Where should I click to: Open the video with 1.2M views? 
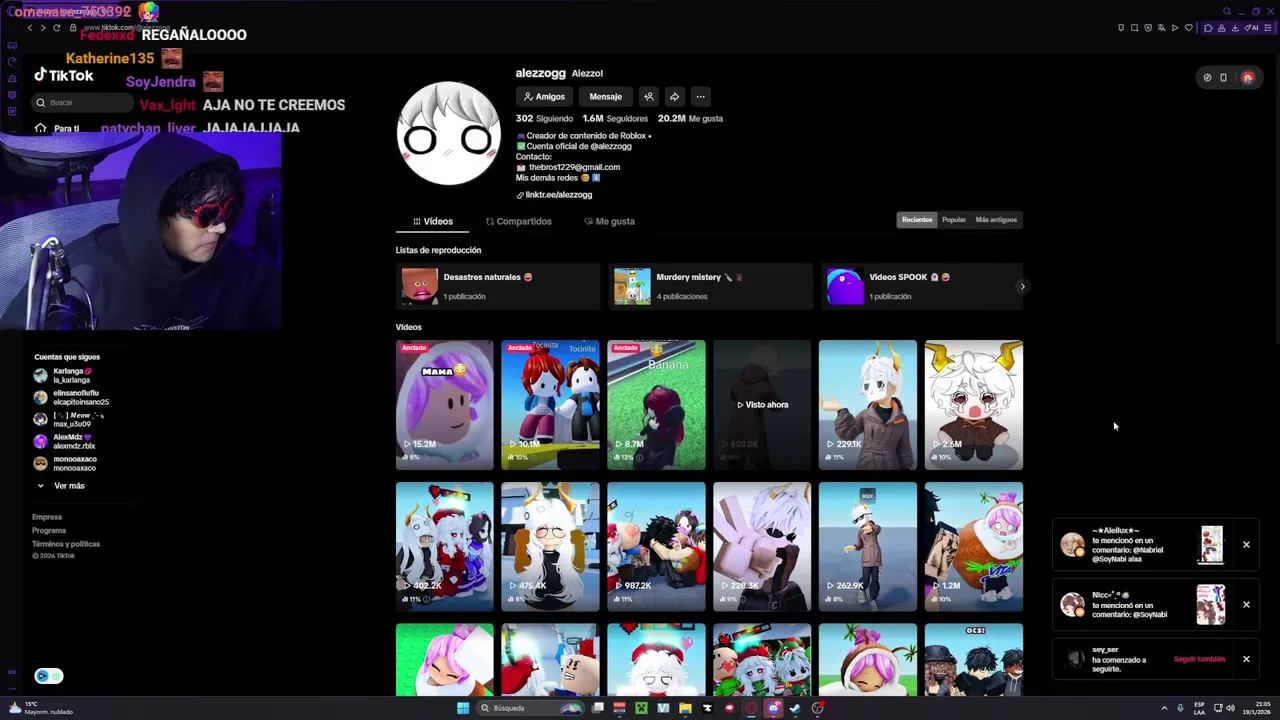click(974, 547)
